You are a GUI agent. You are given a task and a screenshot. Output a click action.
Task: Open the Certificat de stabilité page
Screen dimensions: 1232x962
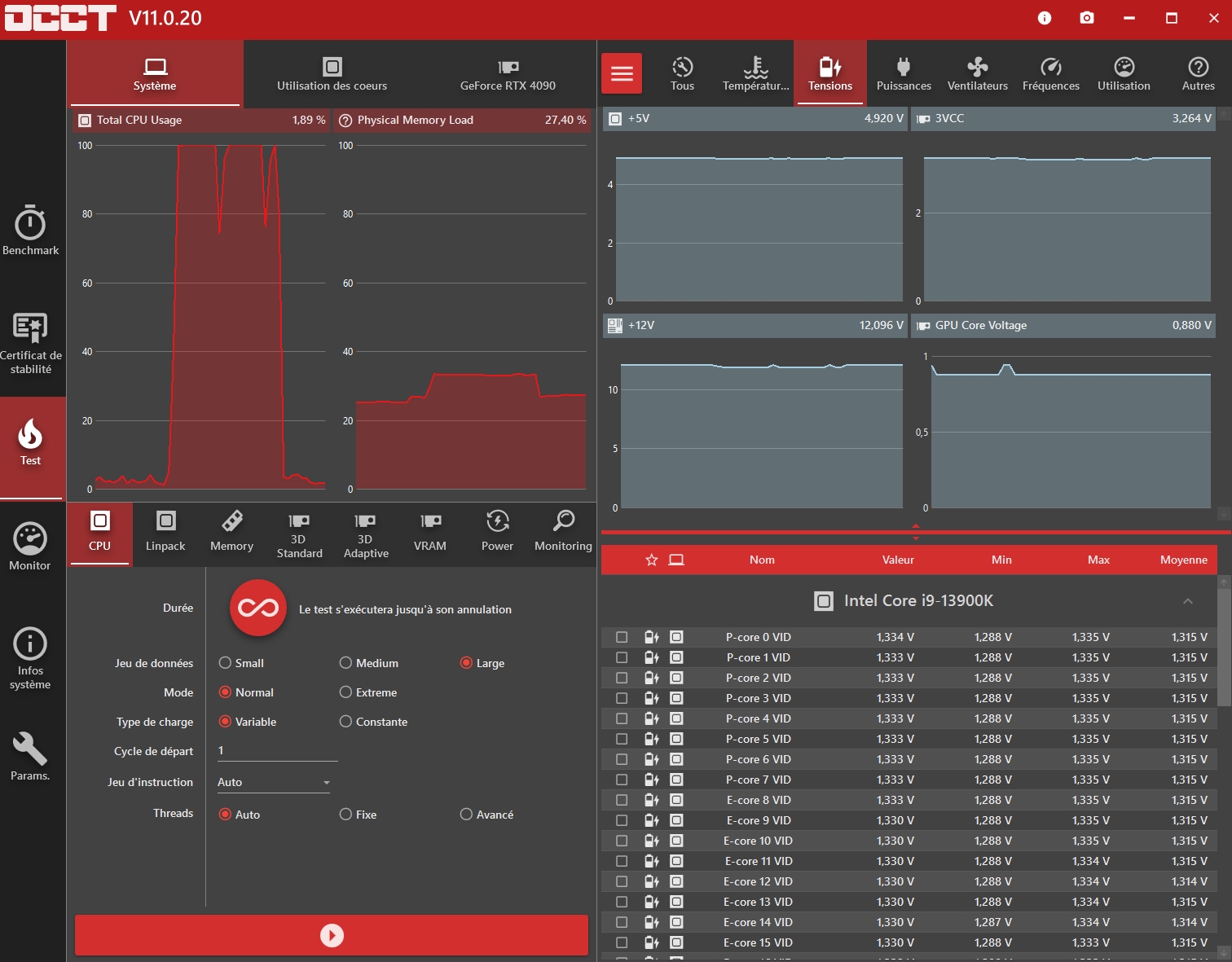(x=30, y=343)
